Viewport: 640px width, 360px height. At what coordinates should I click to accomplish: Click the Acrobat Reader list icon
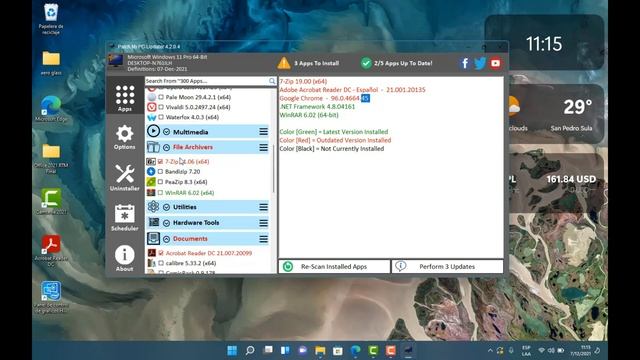151,253
